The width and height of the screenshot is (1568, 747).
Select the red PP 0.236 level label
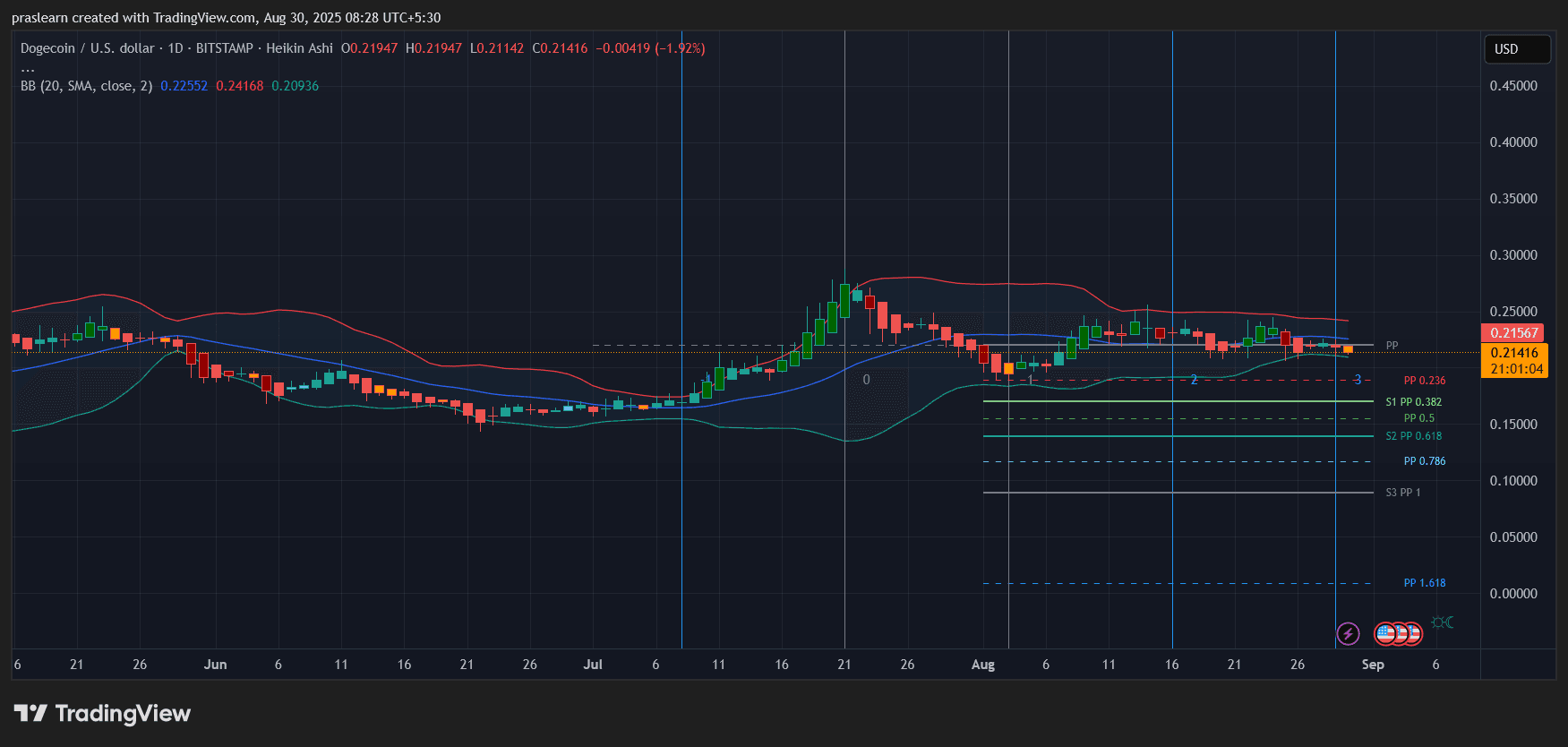click(x=1424, y=381)
